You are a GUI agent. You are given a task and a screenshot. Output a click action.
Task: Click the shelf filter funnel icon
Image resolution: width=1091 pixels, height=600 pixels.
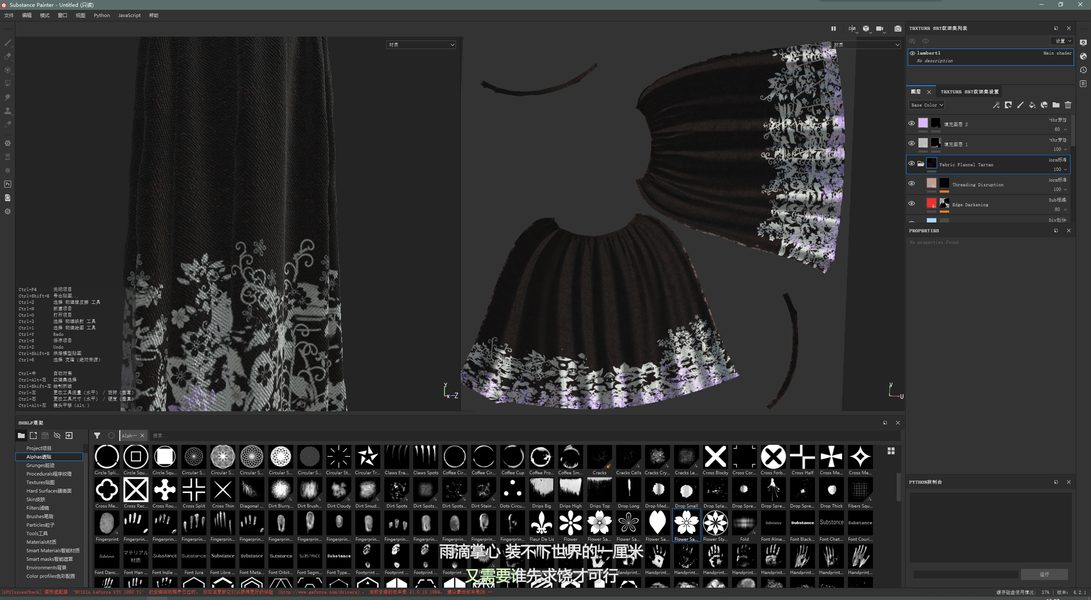[97, 436]
